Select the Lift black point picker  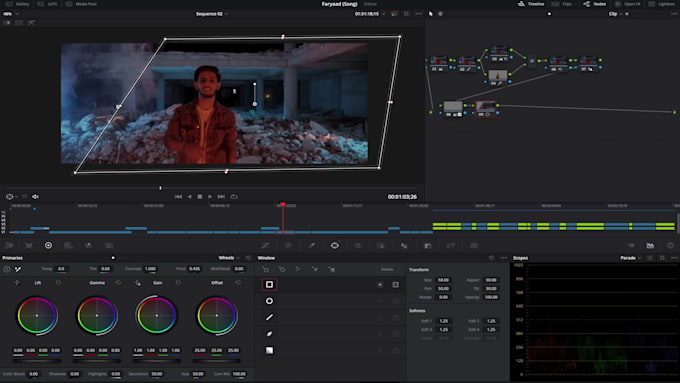click(x=17, y=283)
